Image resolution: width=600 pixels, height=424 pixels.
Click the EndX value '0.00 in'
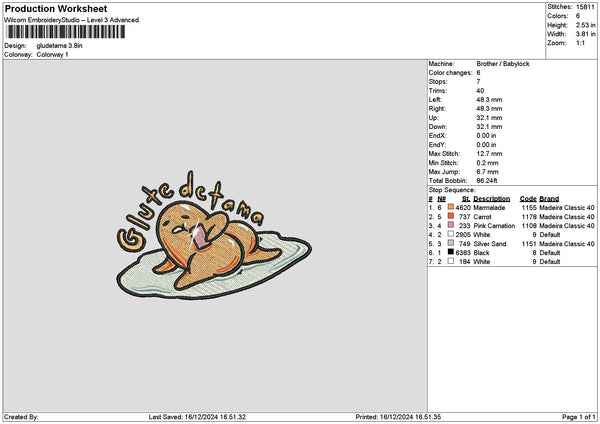tap(486, 135)
